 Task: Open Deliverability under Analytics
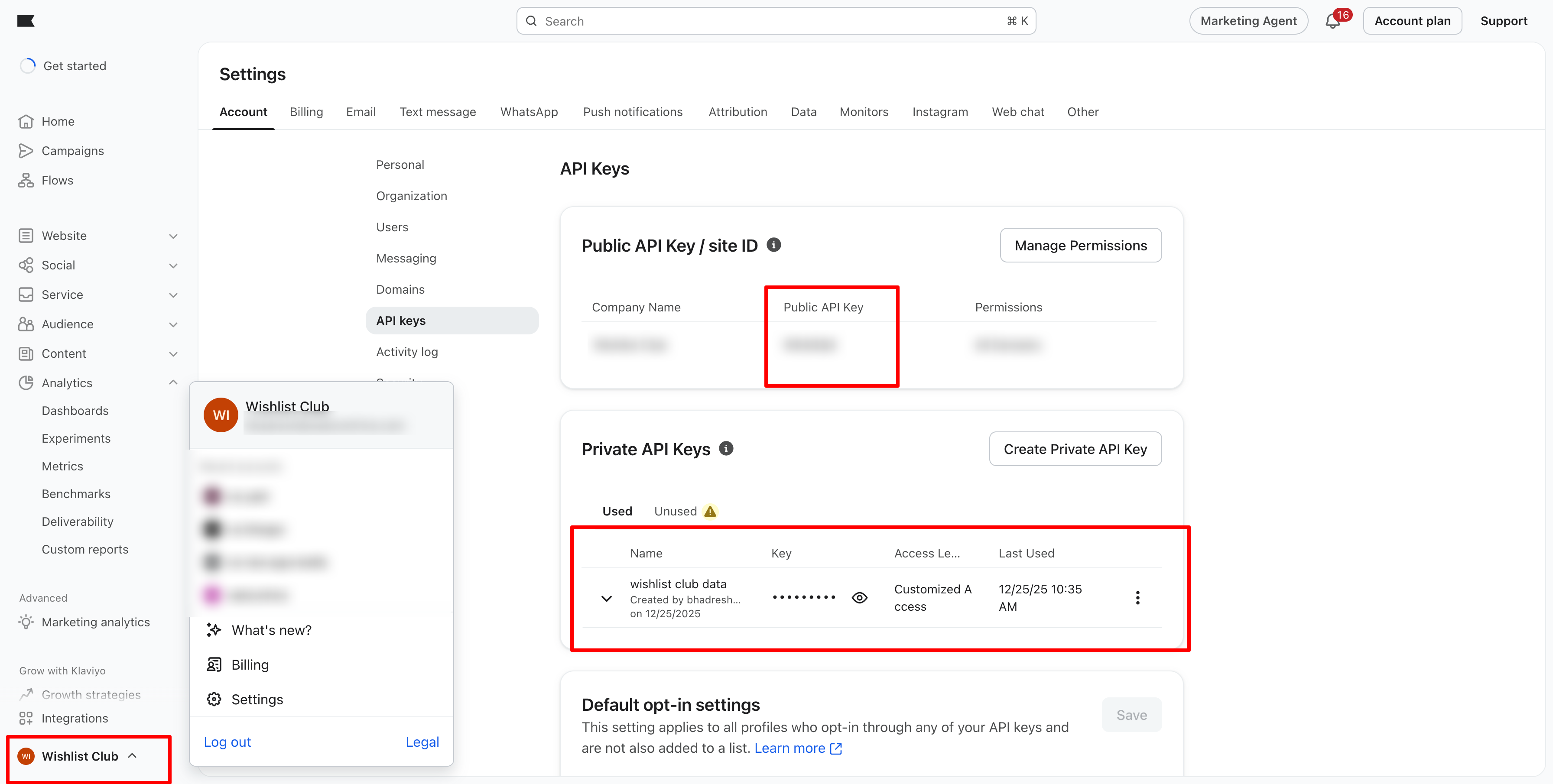[78, 522]
